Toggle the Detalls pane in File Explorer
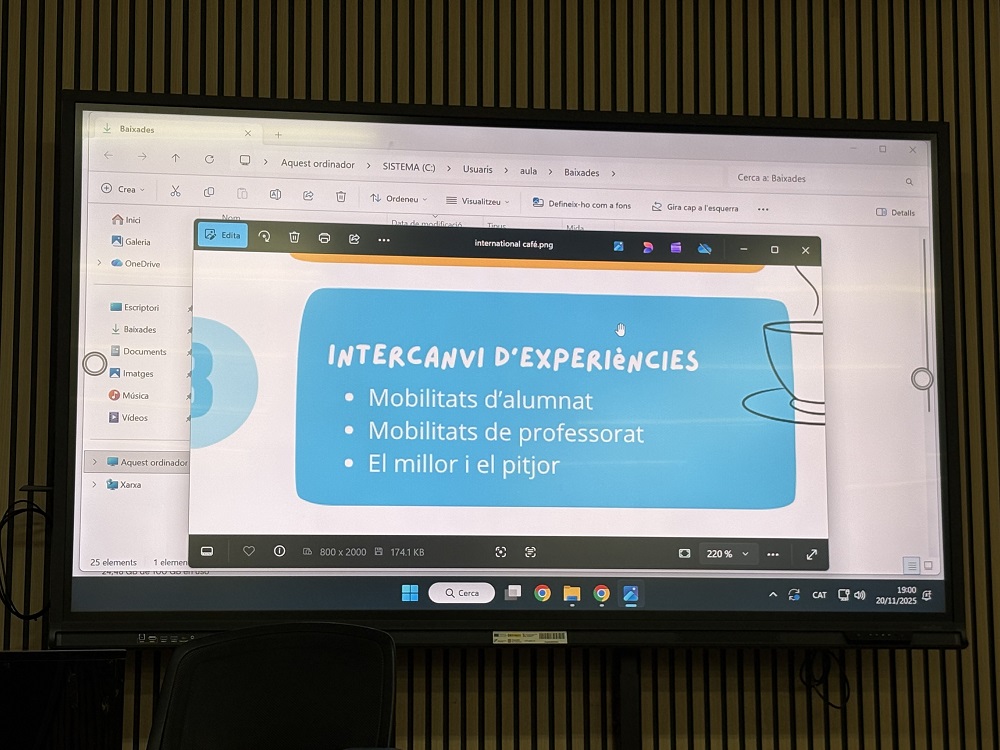 (895, 212)
